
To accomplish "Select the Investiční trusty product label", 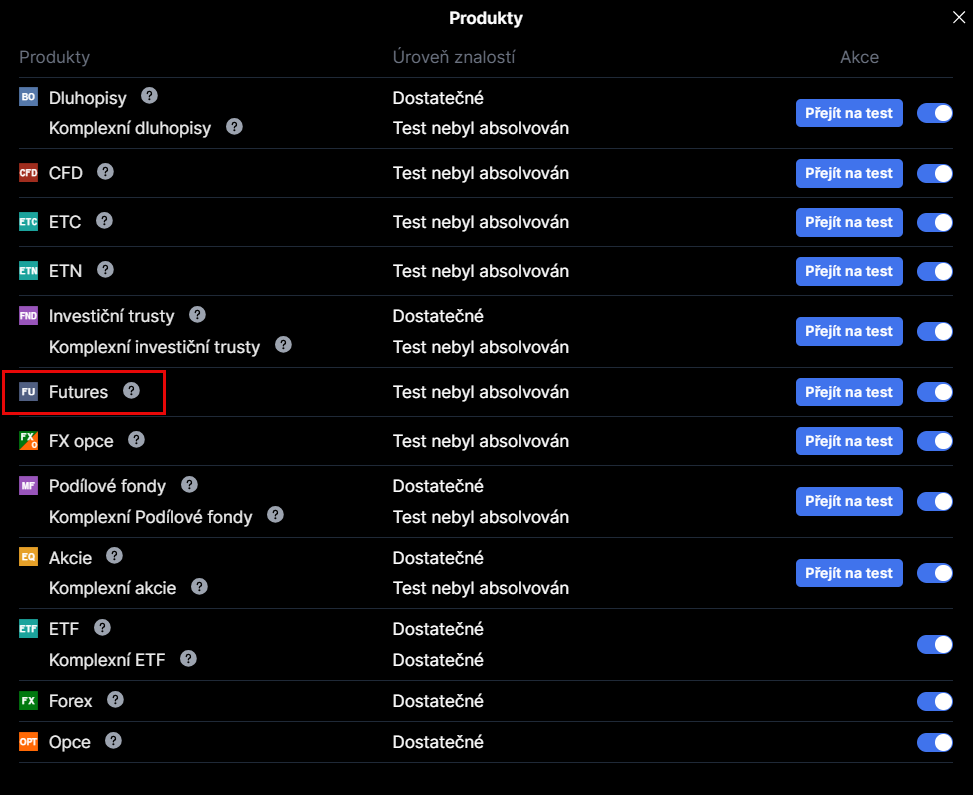I will [x=111, y=316].
